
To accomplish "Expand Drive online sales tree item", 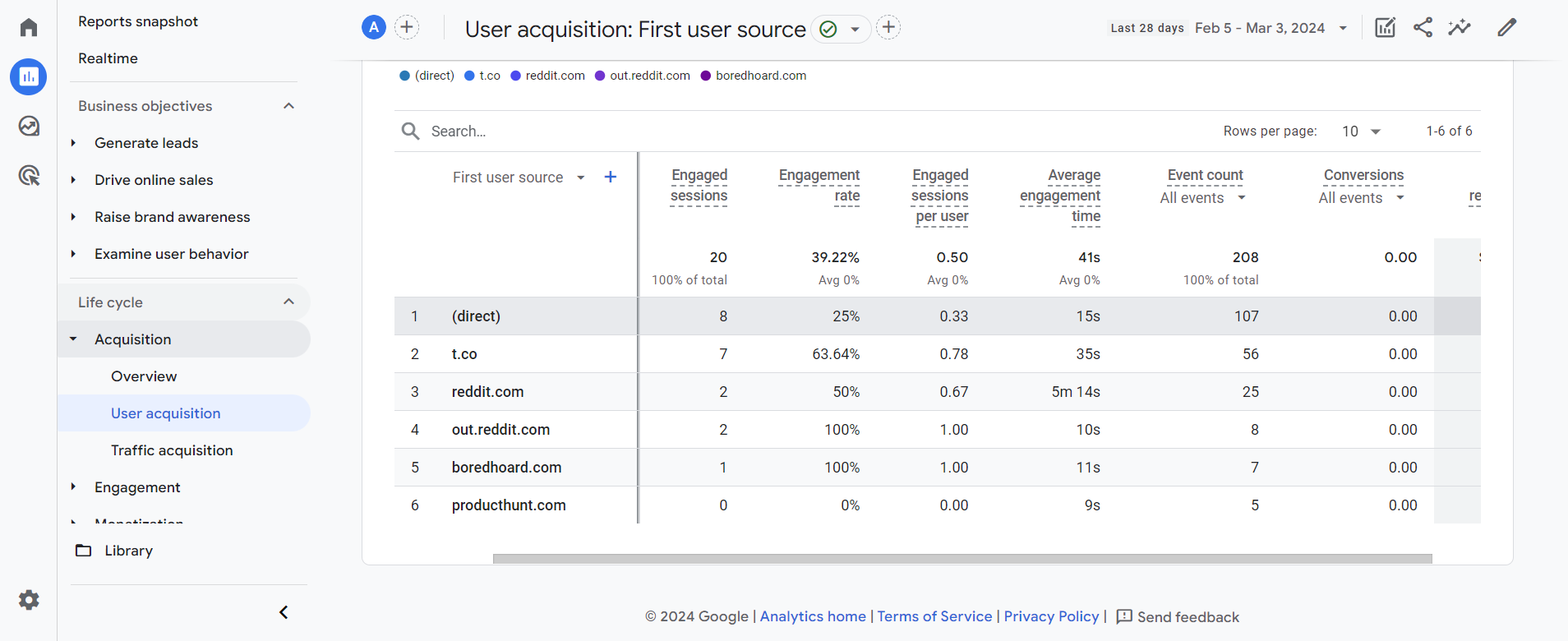I will (x=73, y=180).
